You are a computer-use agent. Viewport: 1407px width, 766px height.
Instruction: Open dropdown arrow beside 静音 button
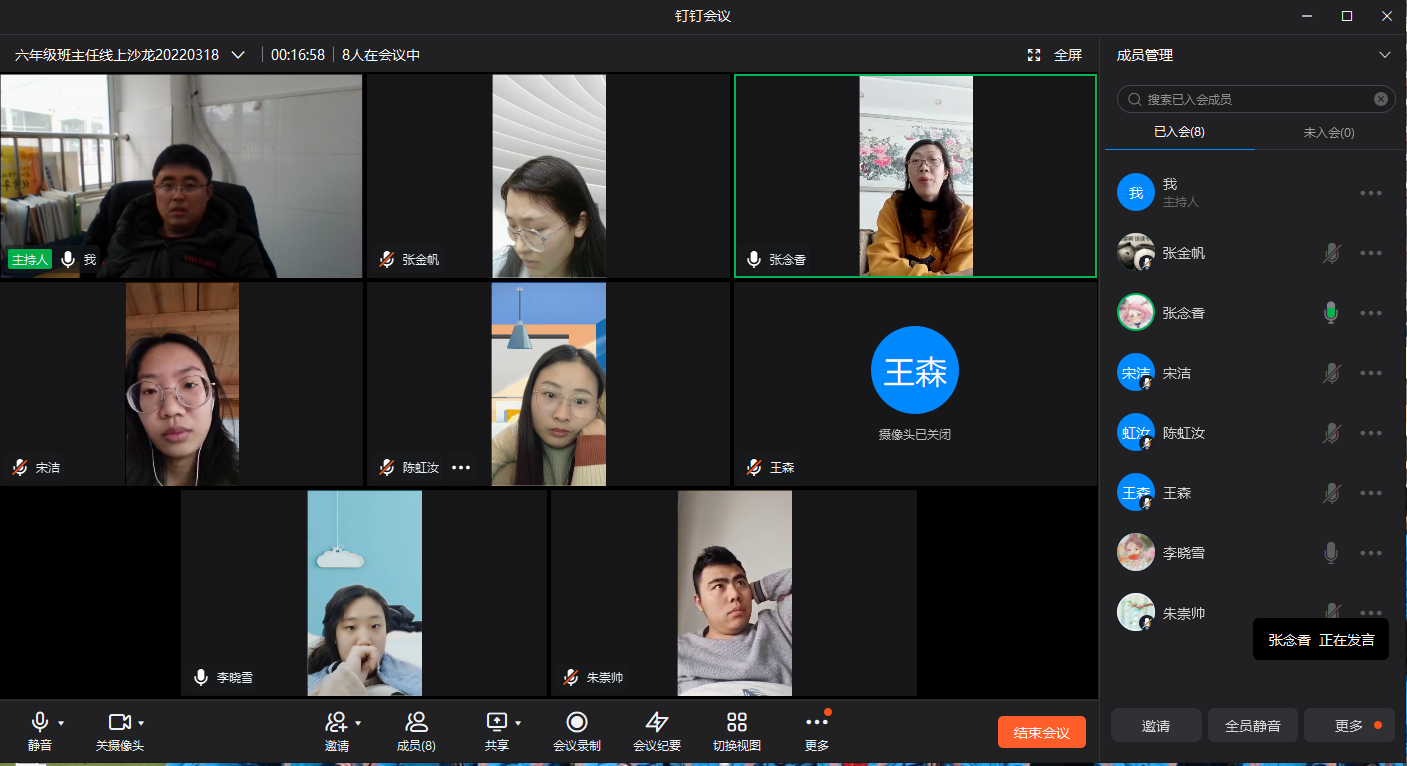pyautogui.click(x=61, y=723)
